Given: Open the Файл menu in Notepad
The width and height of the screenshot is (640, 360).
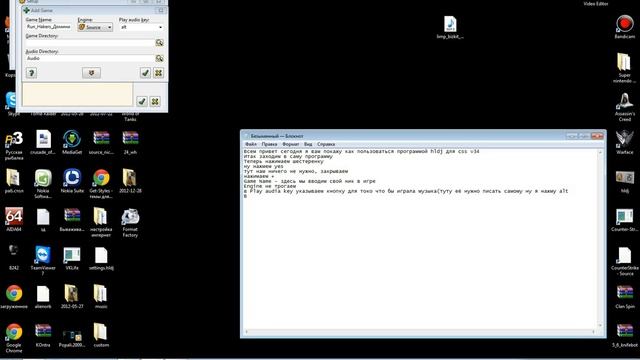Looking at the screenshot, I should point(251,144).
